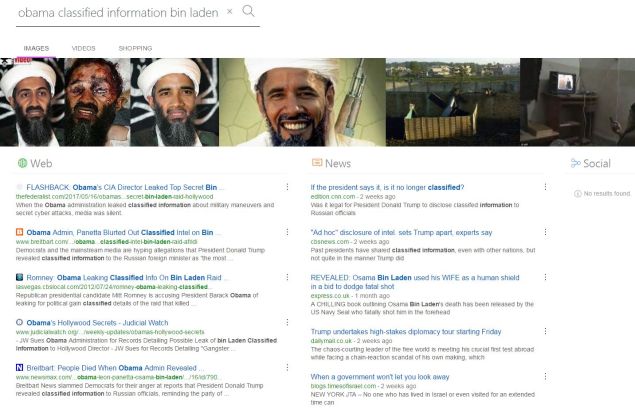Viewport: 635px width, 409px height.
Task: Open REVEALED: Osama Bin Laden used his WIFE article
Action: pos(415,282)
